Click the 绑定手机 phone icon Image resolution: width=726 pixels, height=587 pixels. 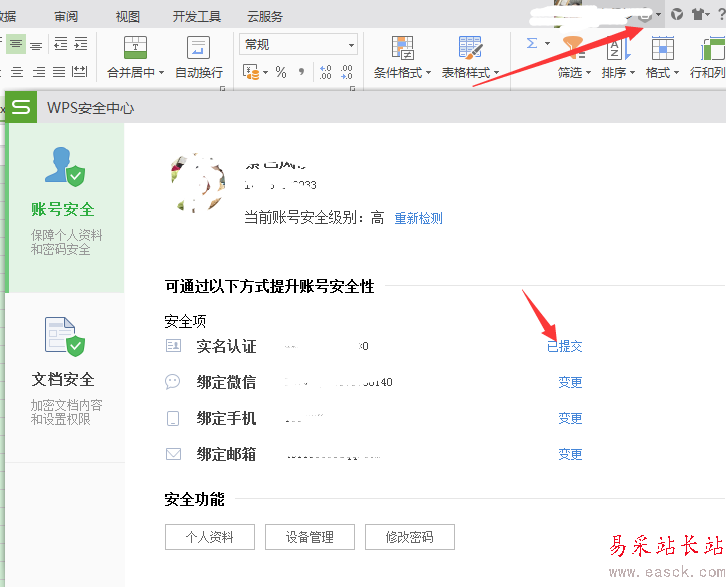click(173, 418)
